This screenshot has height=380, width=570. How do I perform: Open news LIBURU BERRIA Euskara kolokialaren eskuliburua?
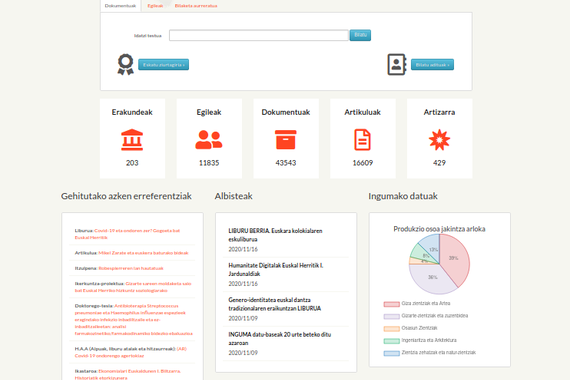pyautogui.click(x=275, y=235)
